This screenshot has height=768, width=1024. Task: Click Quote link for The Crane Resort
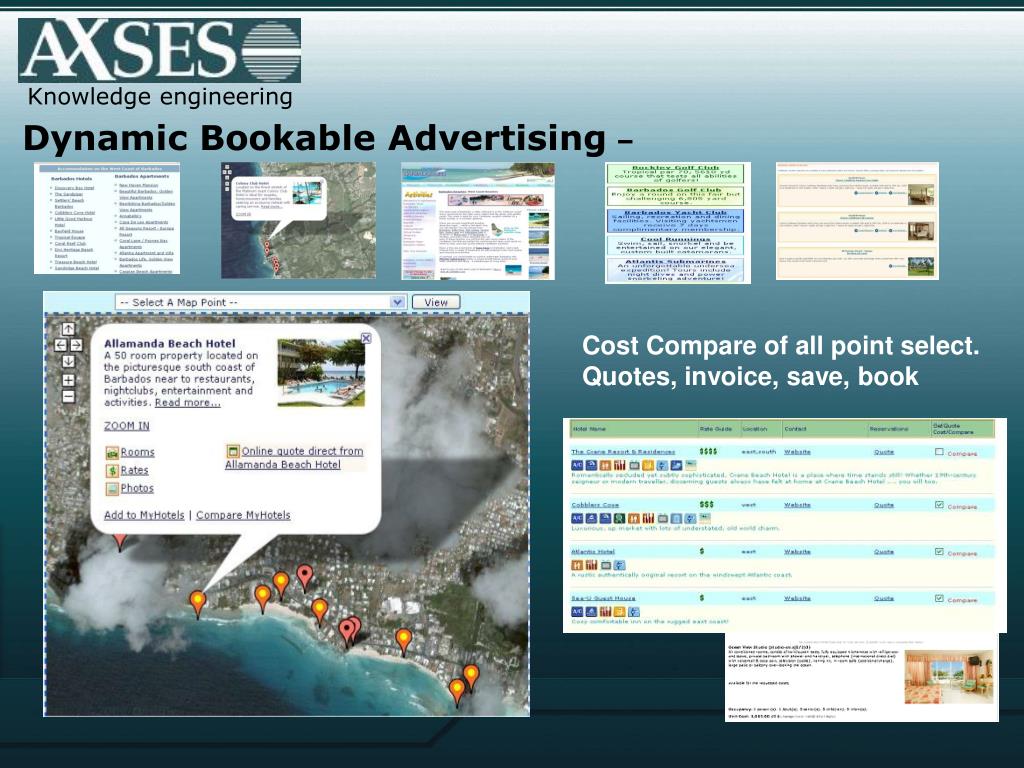pyautogui.click(x=884, y=452)
